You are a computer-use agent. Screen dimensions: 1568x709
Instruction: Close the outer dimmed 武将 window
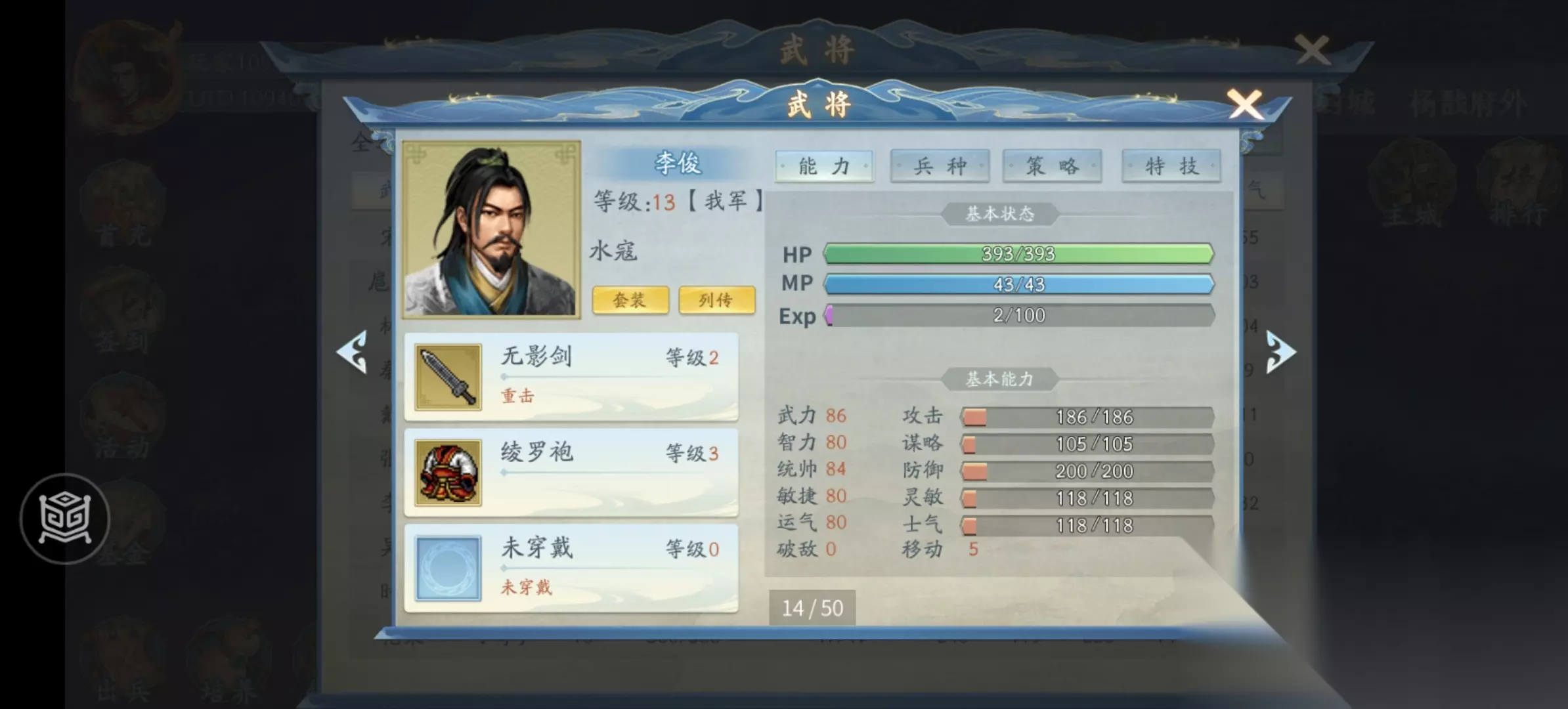click(1312, 50)
